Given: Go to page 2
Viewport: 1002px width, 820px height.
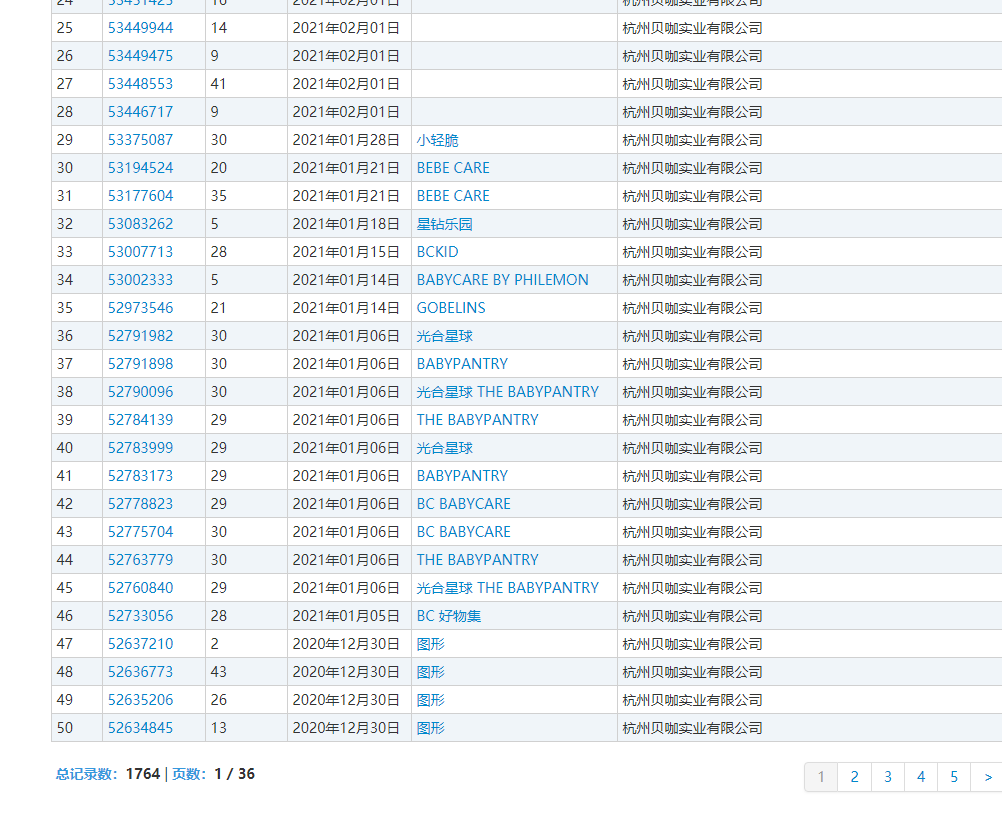Looking at the screenshot, I should click(x=854, y=777).
